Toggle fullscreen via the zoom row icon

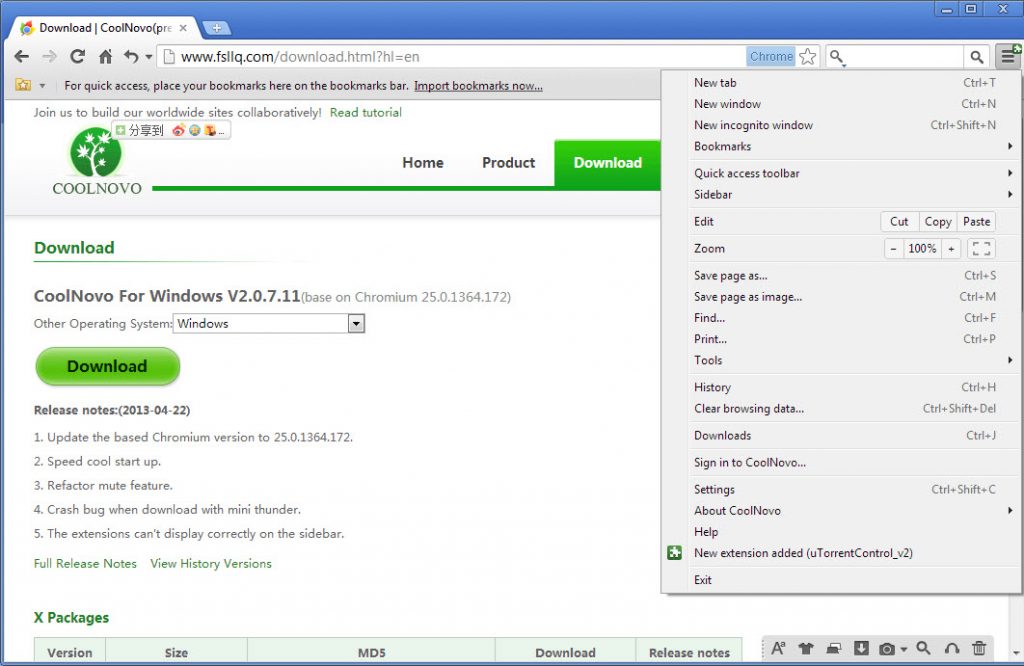pyautogui.click(x=981, y=249)
